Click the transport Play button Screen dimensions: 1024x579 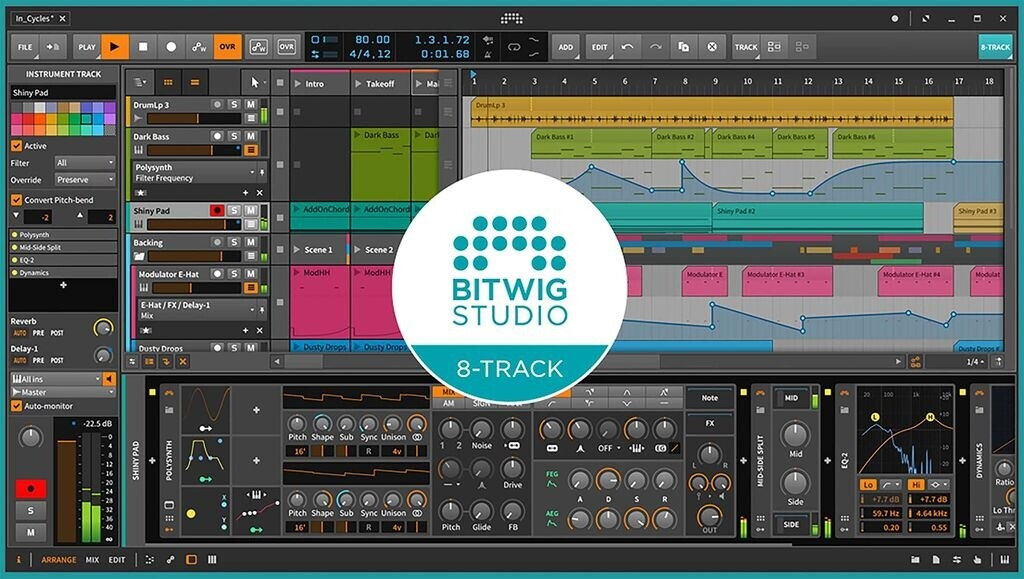click(115, 46)
